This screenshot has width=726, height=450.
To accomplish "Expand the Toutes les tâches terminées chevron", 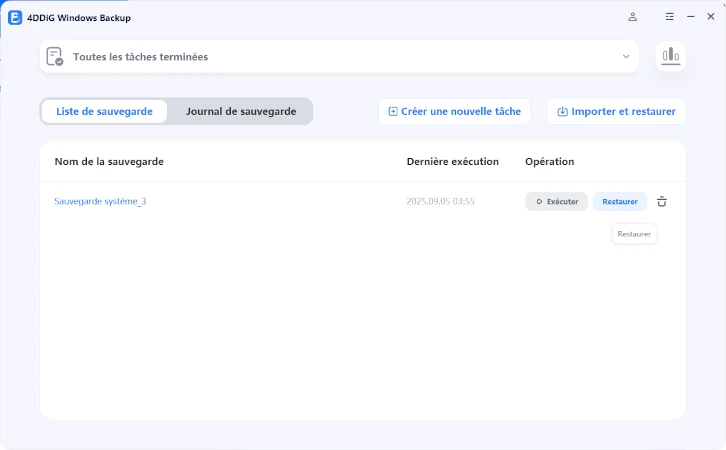I will 626,56.
